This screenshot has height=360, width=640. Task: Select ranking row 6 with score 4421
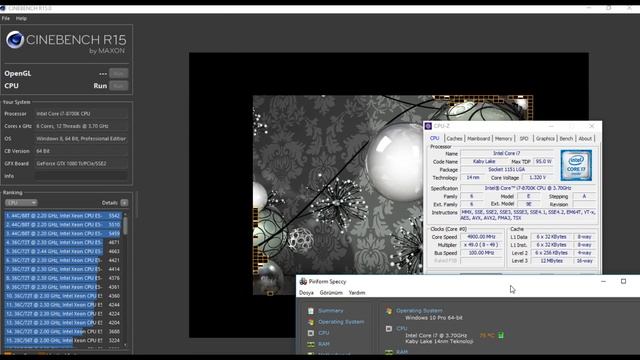point(63,260)
